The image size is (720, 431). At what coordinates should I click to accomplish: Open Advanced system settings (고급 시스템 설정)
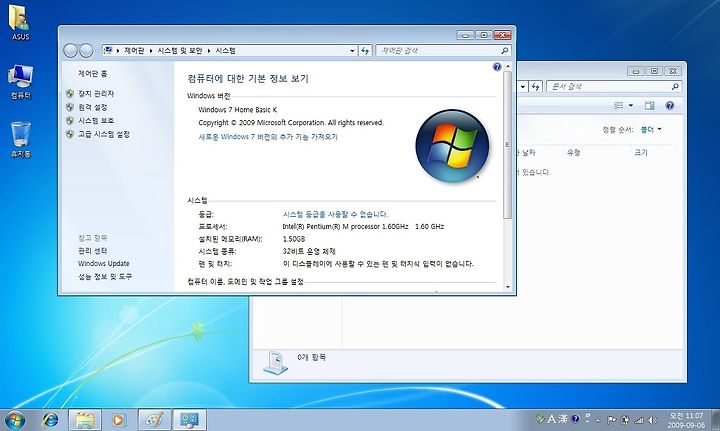104,134
